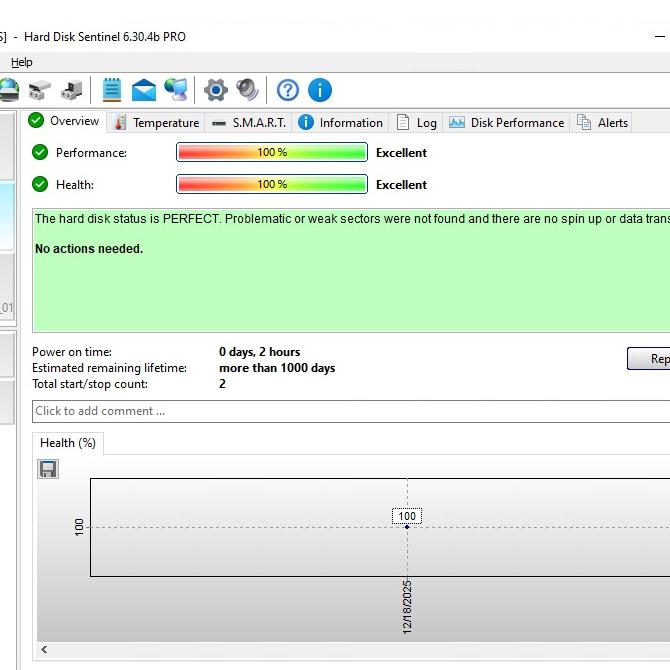Click the disk refresh icon in toolbar
670x670 pixels.
(8, 90)
